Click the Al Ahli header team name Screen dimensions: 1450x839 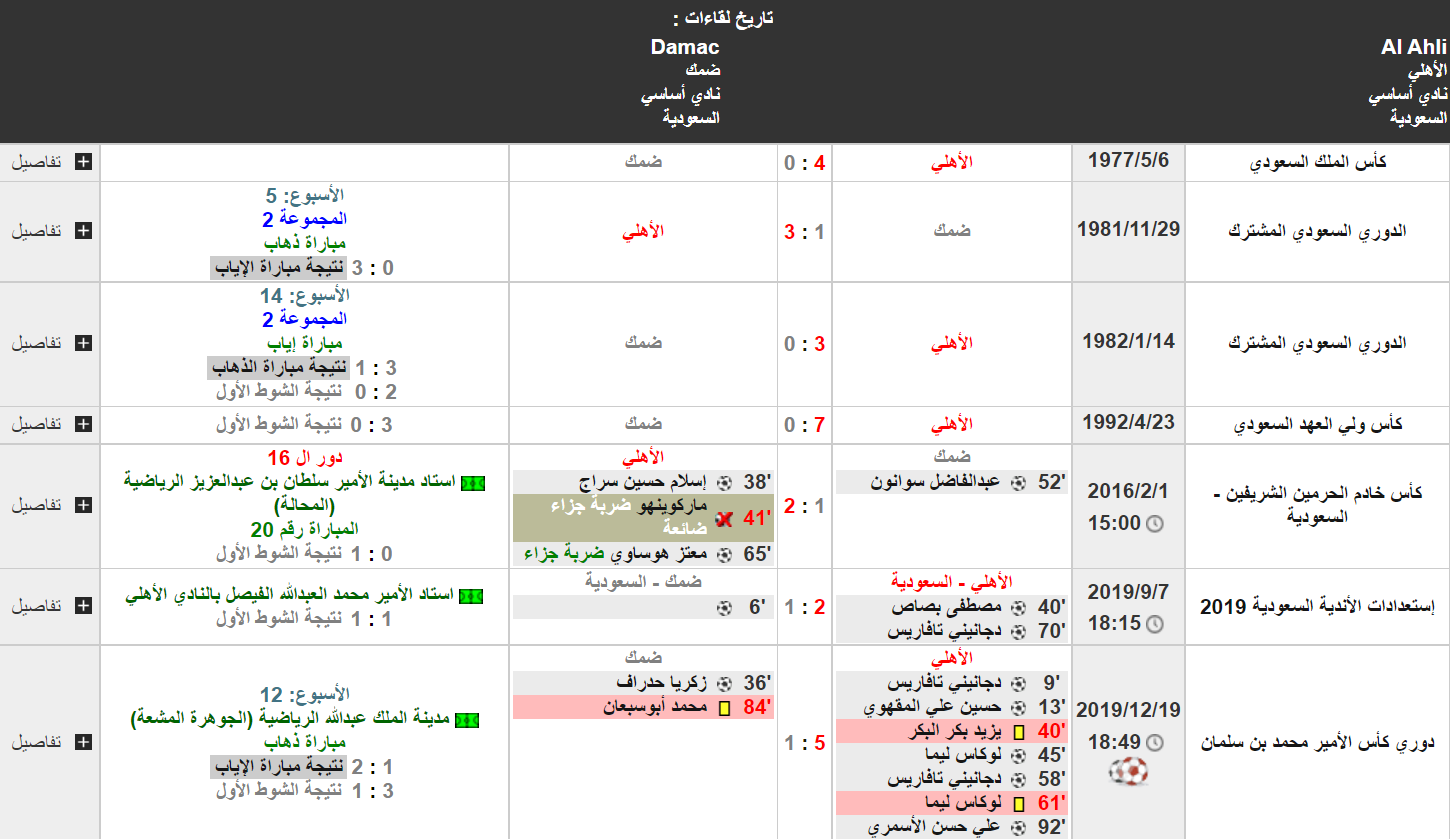1413,48
